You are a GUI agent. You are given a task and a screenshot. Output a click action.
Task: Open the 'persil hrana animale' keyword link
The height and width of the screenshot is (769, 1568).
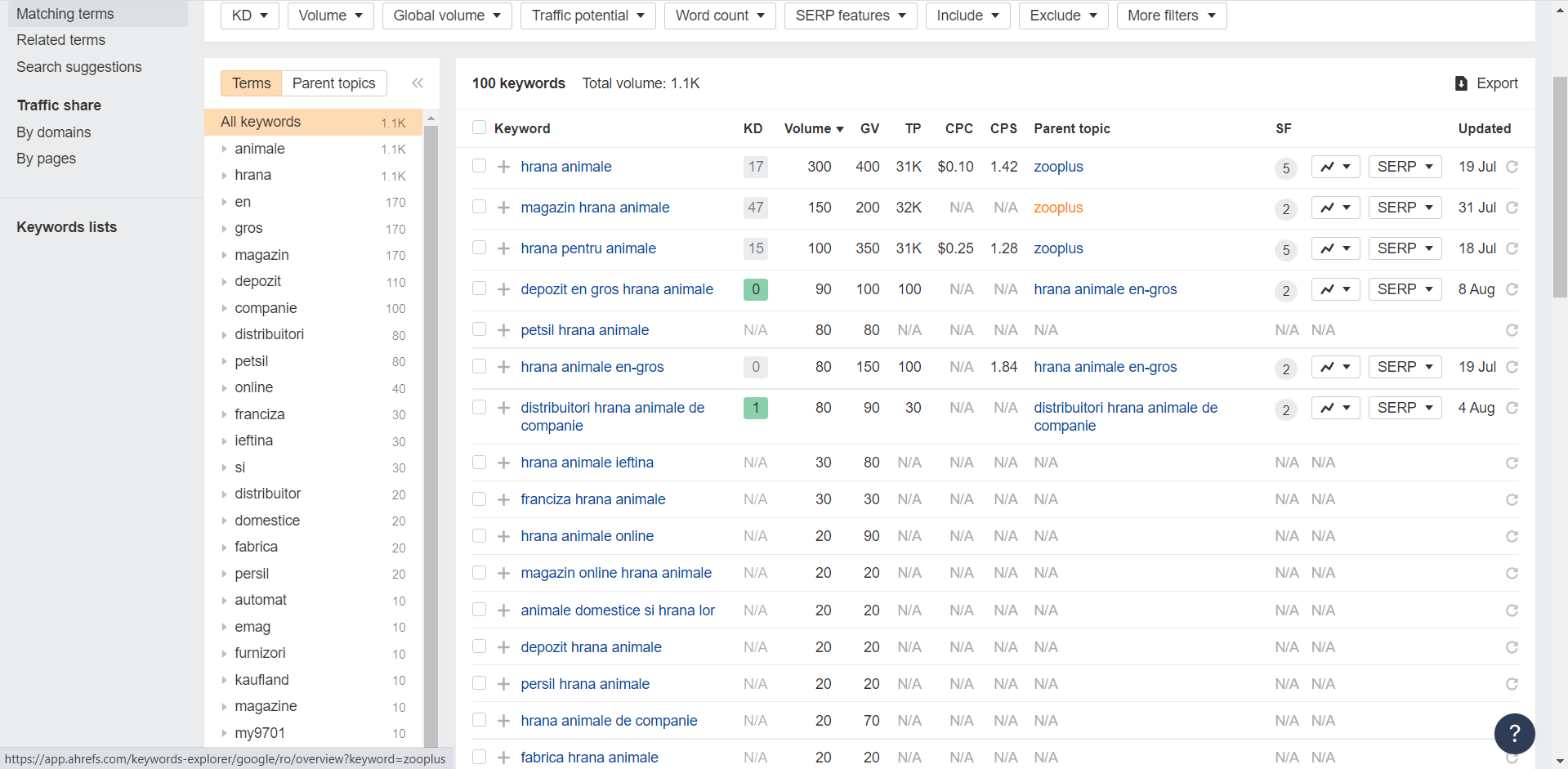tap(585, 684)
